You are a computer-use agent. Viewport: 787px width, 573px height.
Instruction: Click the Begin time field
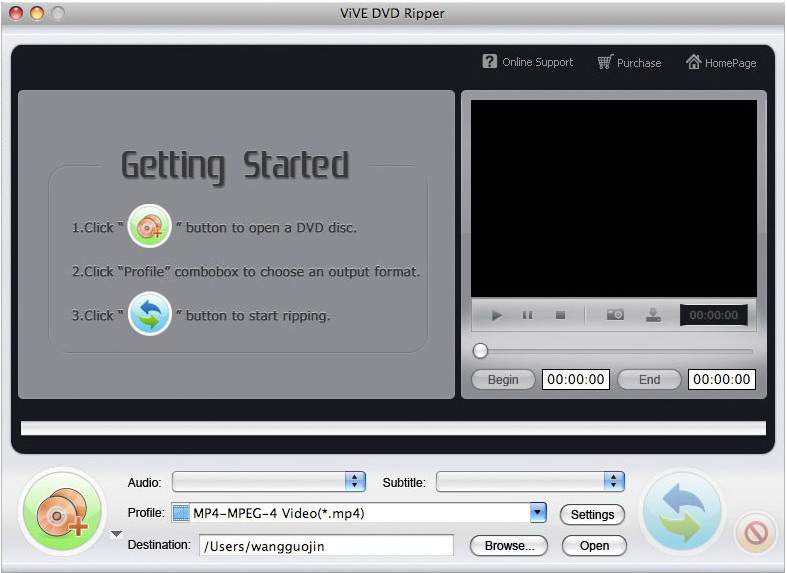(x=576, y=379)
